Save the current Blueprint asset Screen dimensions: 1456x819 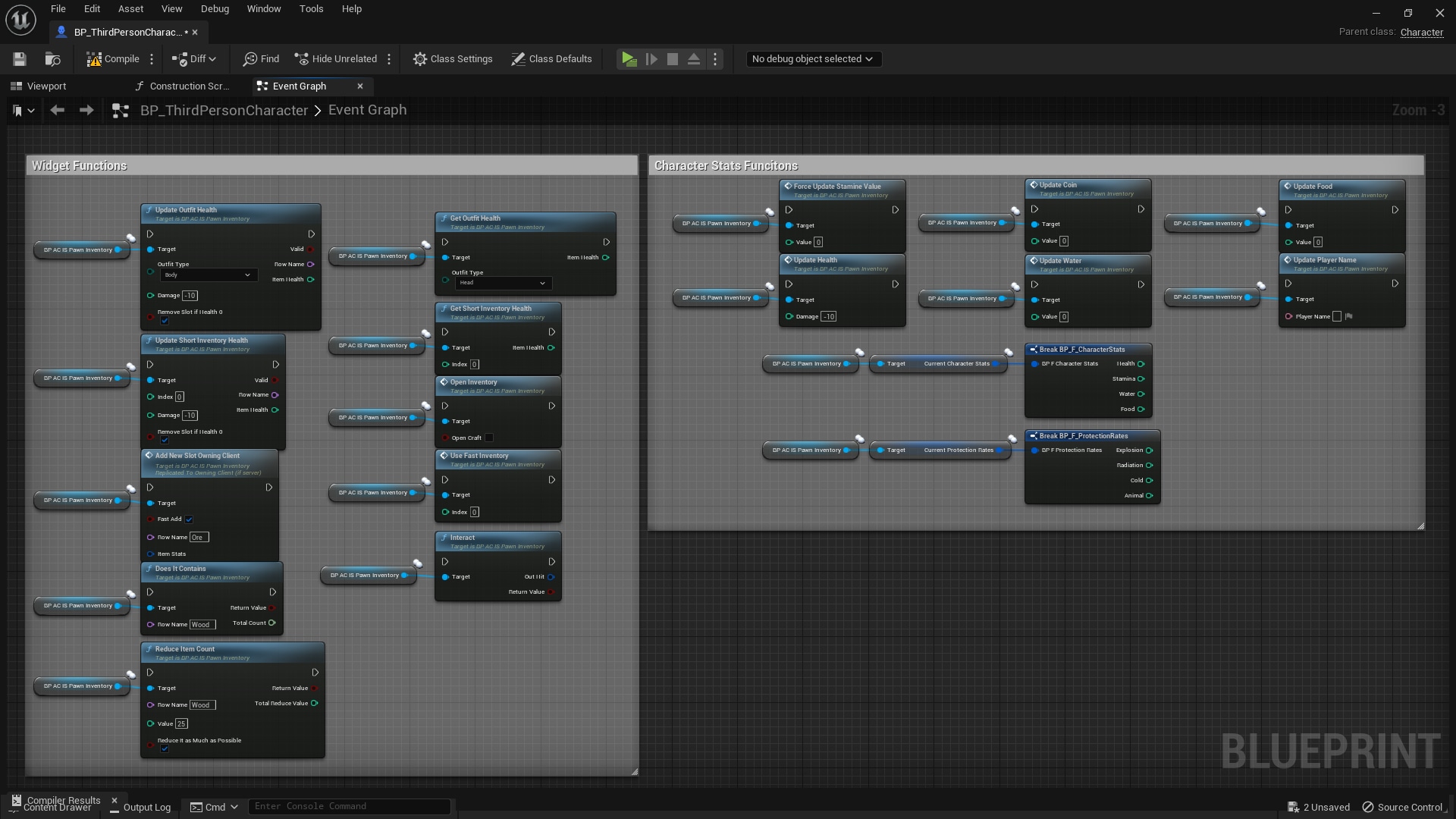[x=19, y=58]
